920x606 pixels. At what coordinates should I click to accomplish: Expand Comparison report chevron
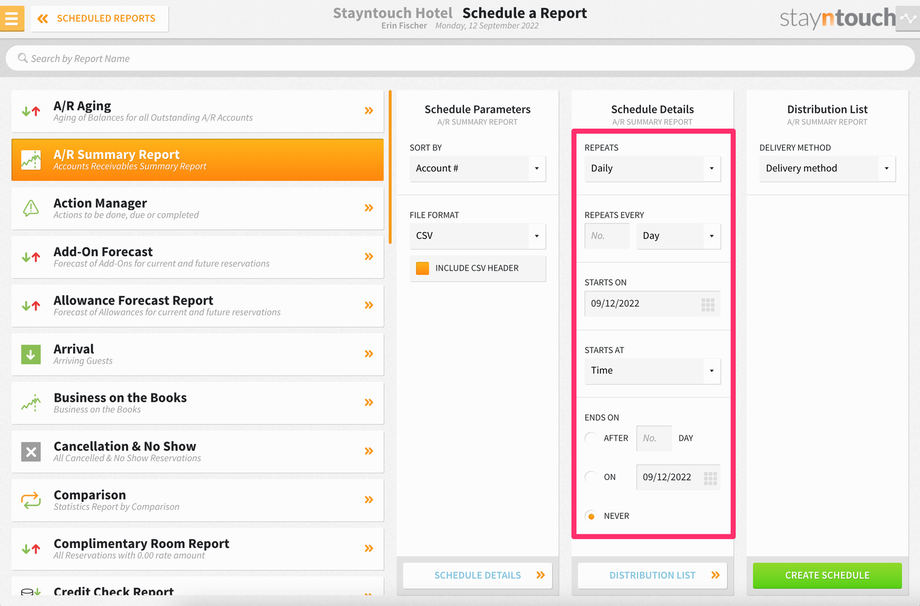tap(368, 500)
